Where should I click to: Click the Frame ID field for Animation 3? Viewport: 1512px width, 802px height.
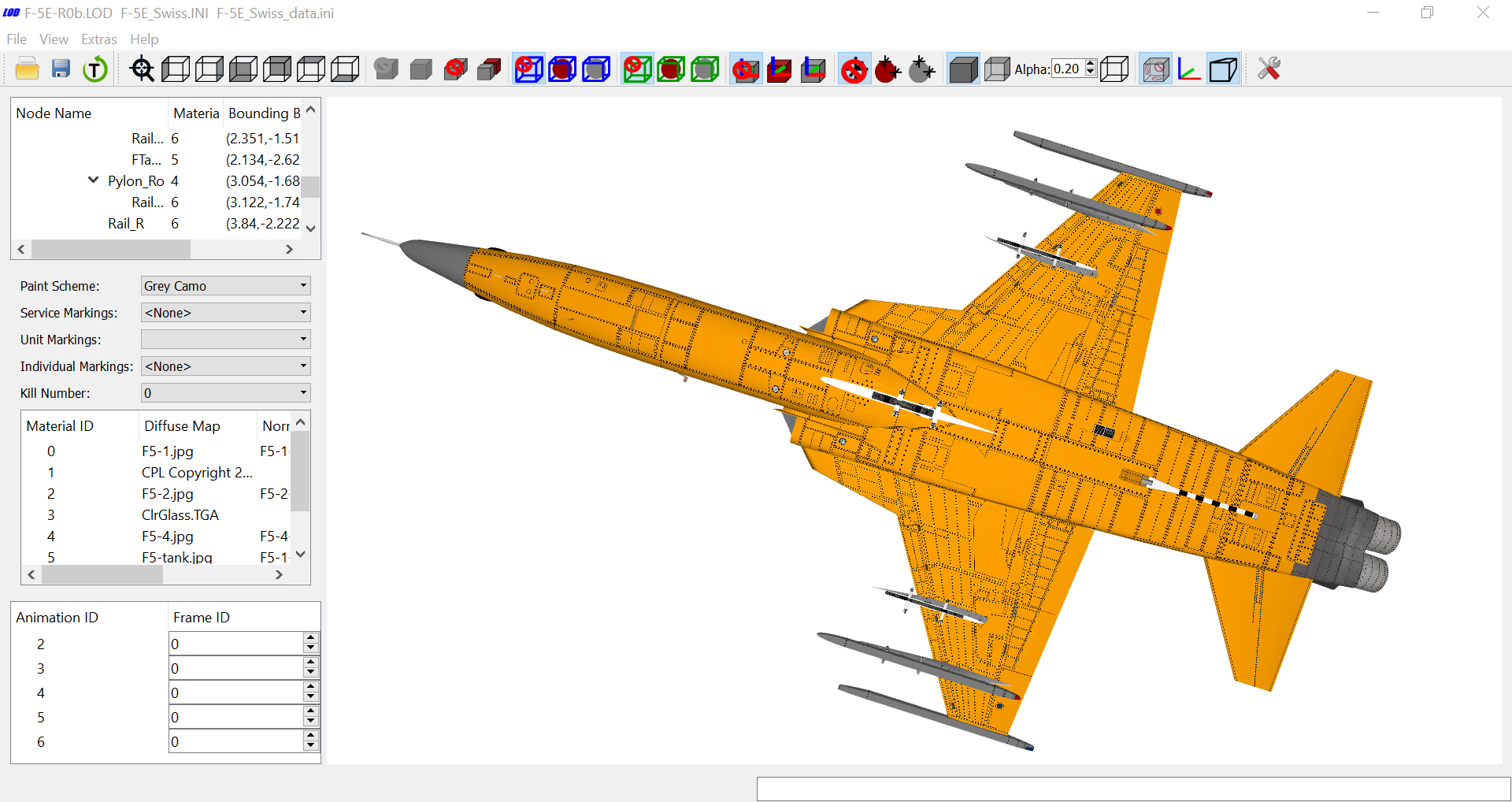click(236, 668)
